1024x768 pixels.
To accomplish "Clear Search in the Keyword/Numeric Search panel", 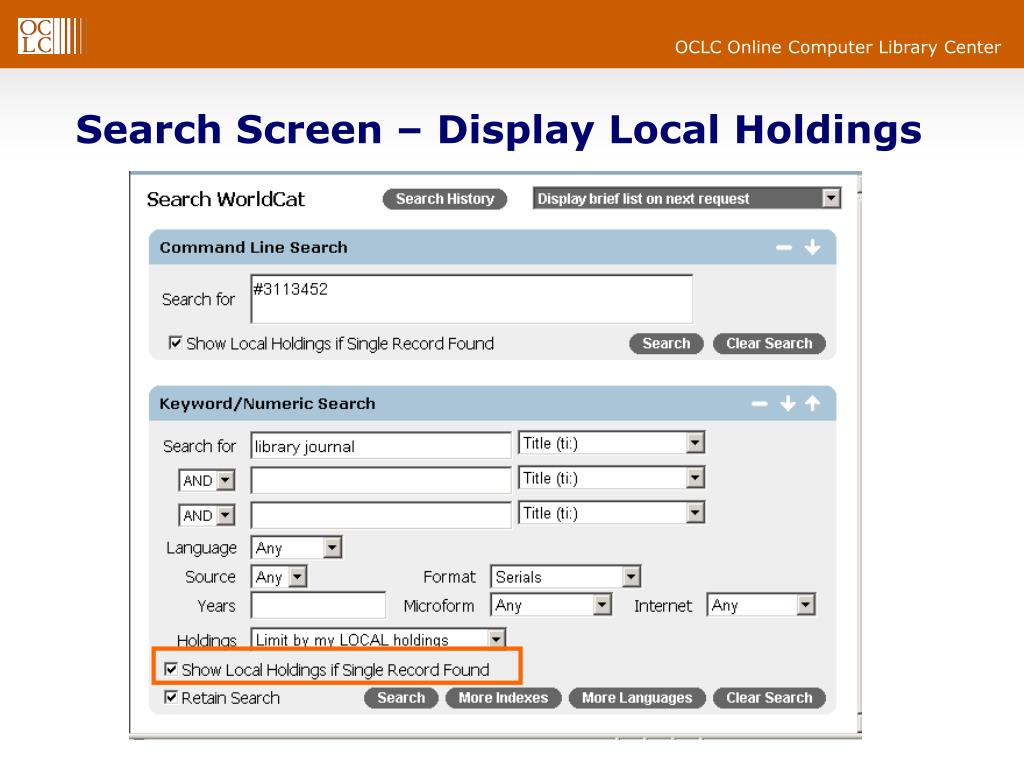I will 769,697.
